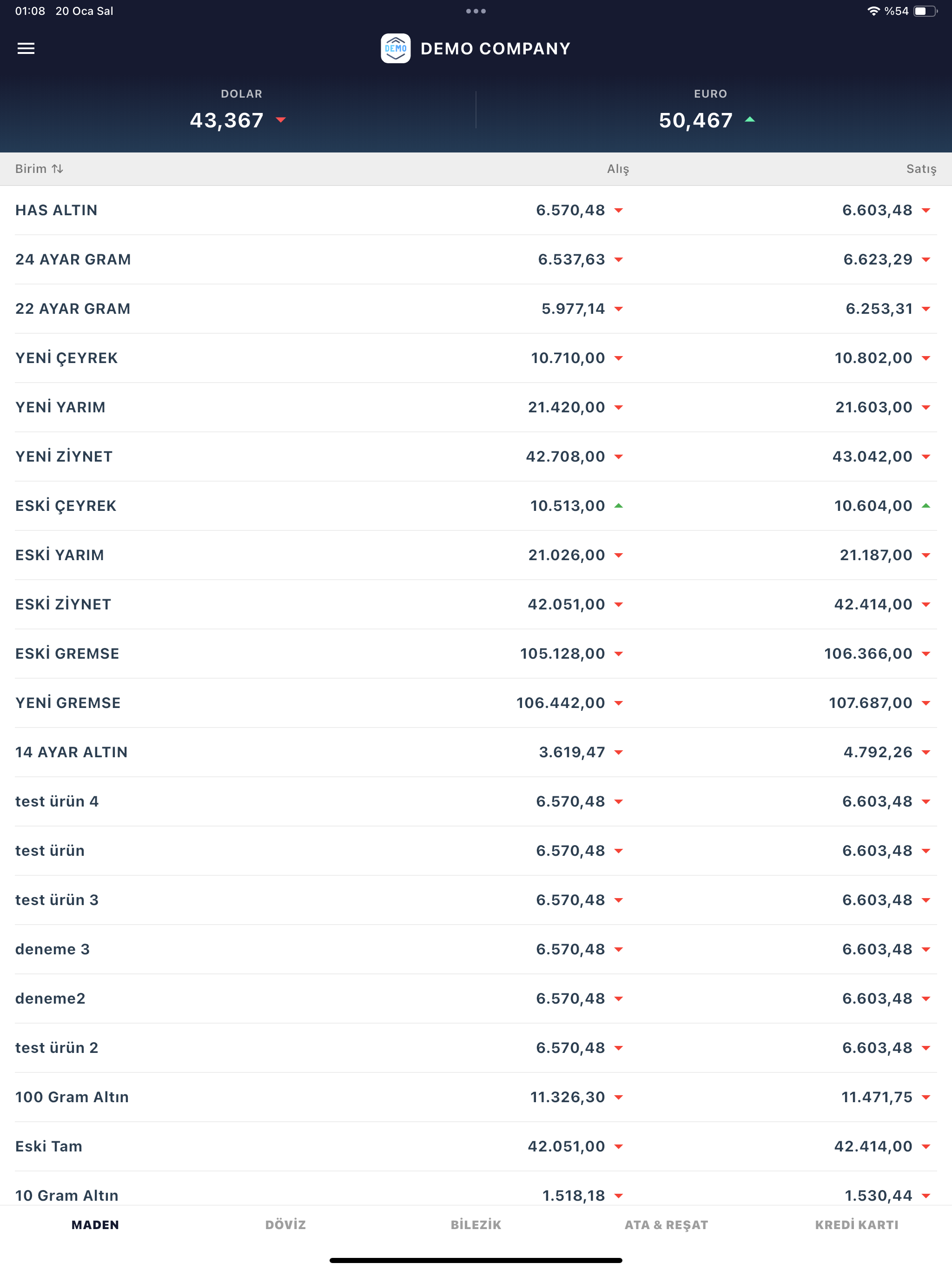Tap green up arrow on Eski Çeyrek alış
The width and height of the screenshot is (952, 1270).
click(x=618, y=506)
